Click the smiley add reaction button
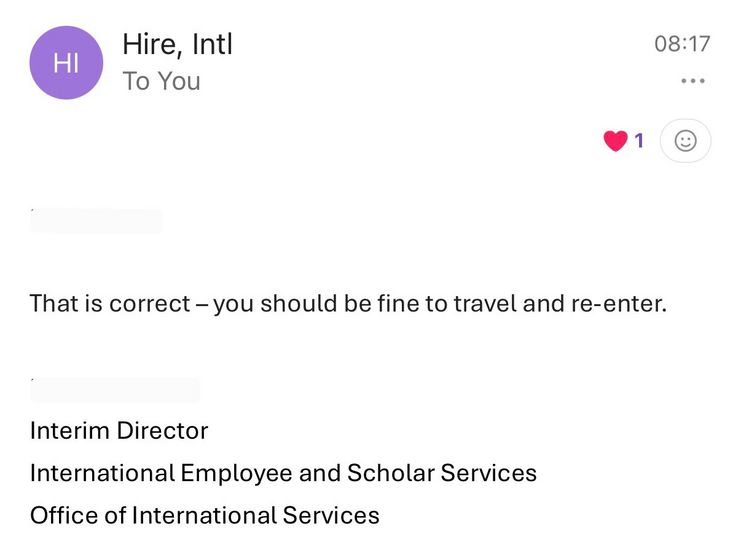Viewport: 741px width, 534px height. pyautogui.click(x=685, y=141)
